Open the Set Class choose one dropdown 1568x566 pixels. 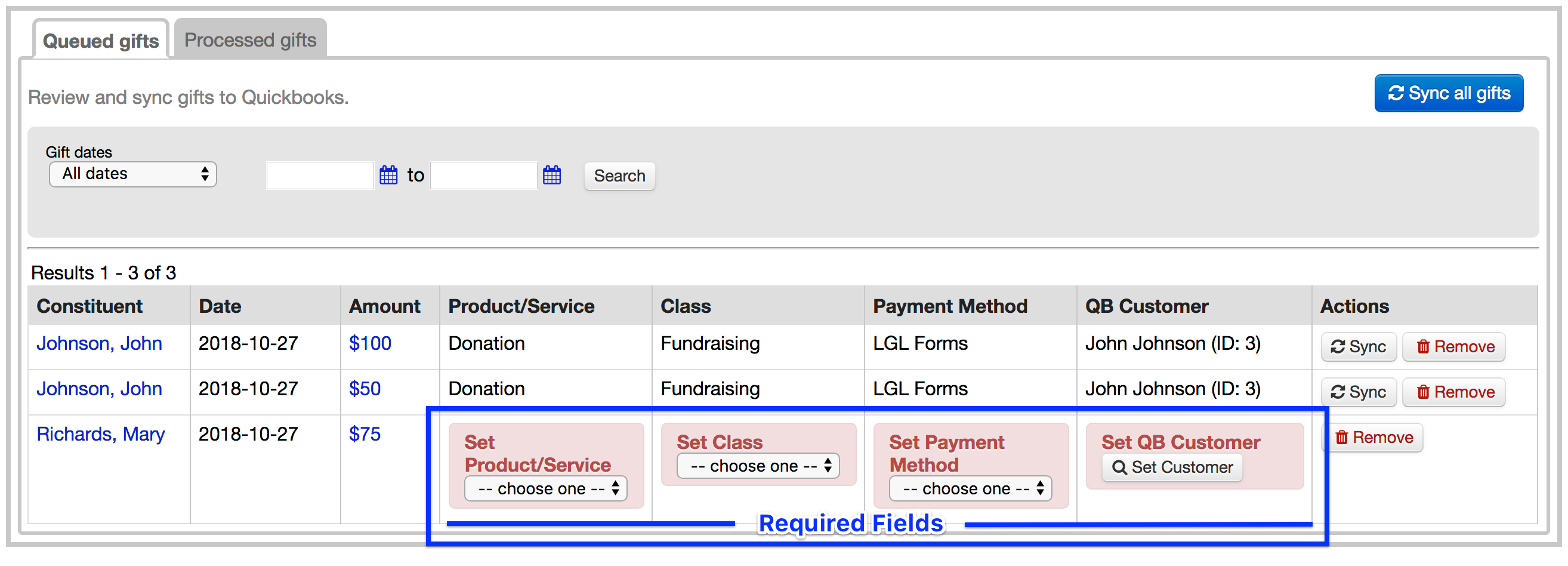click(x=758, y=466)
